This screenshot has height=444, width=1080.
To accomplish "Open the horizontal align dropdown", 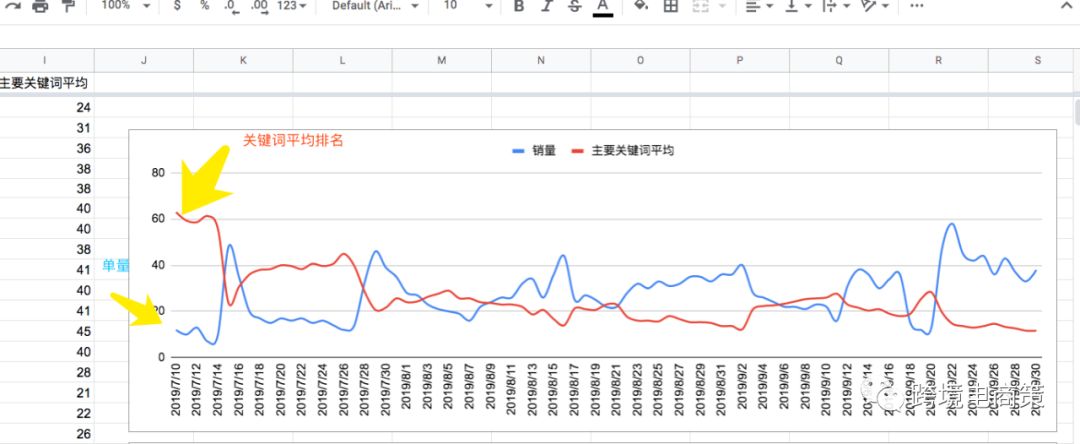I will pyautogui.click(x=758, y=6).
